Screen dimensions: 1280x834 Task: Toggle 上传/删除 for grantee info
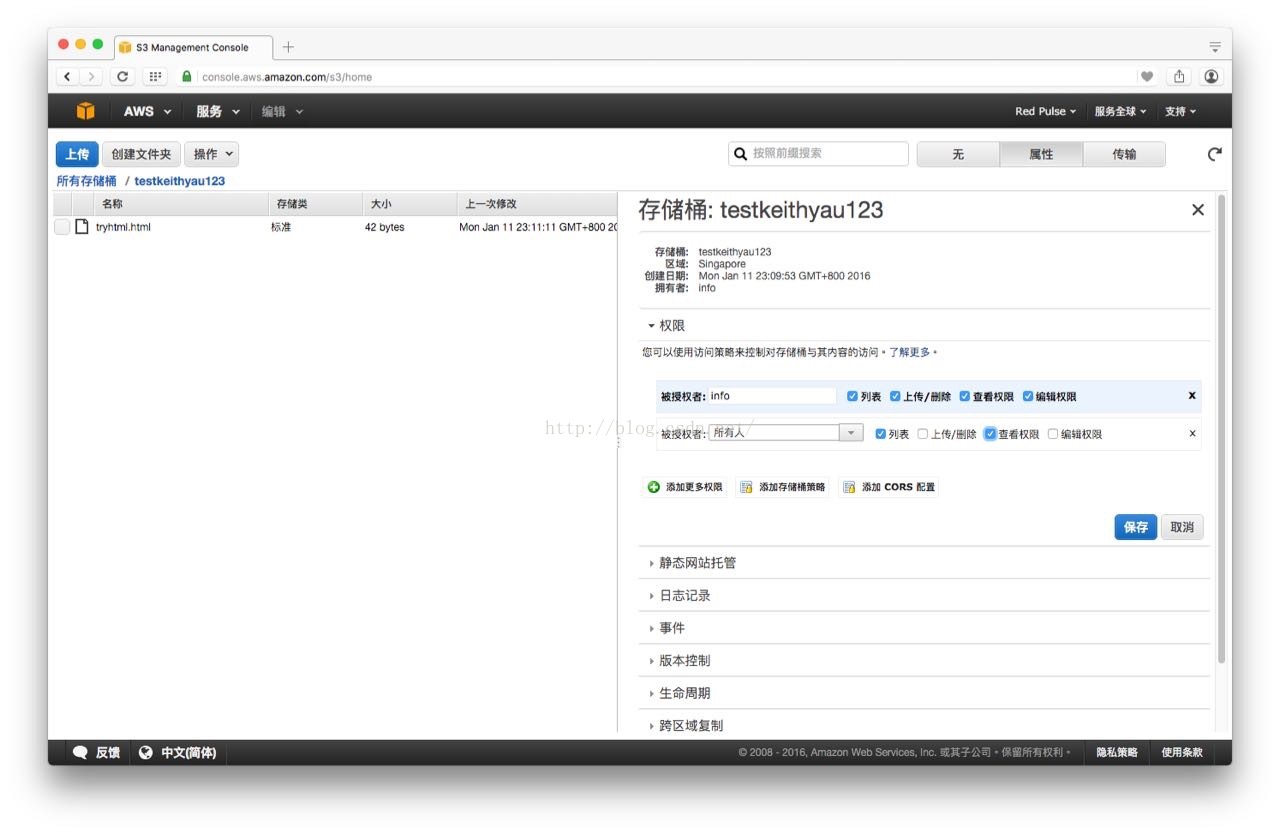[x=896, y=396]
